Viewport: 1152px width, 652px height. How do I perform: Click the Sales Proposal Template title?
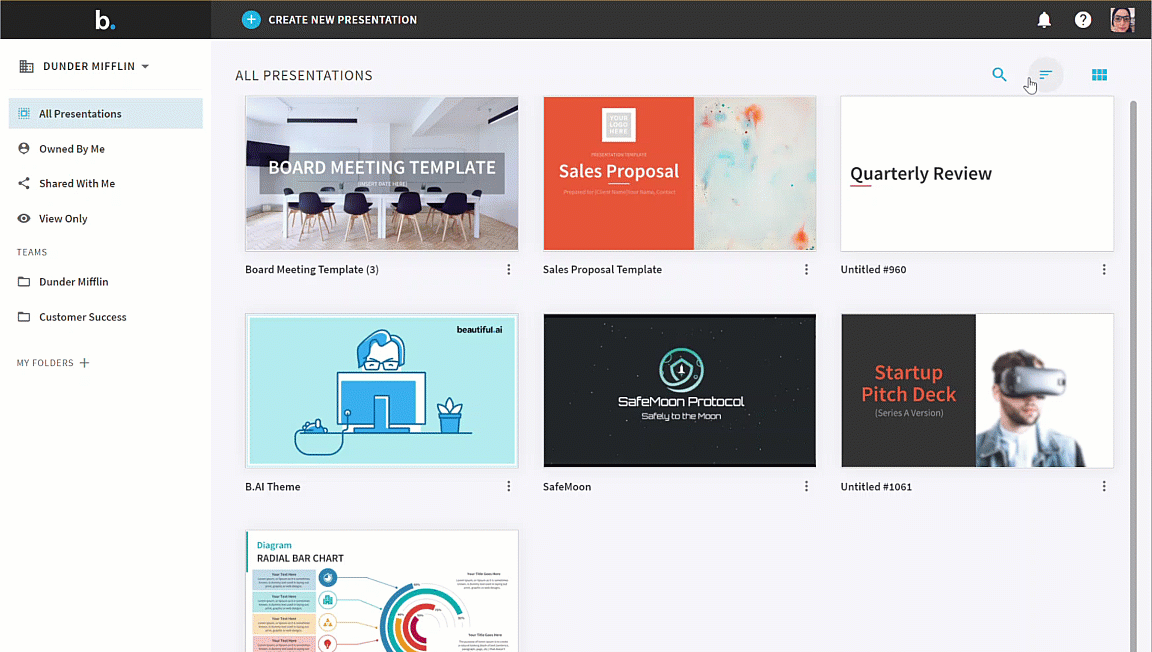[x=602, y=270]
